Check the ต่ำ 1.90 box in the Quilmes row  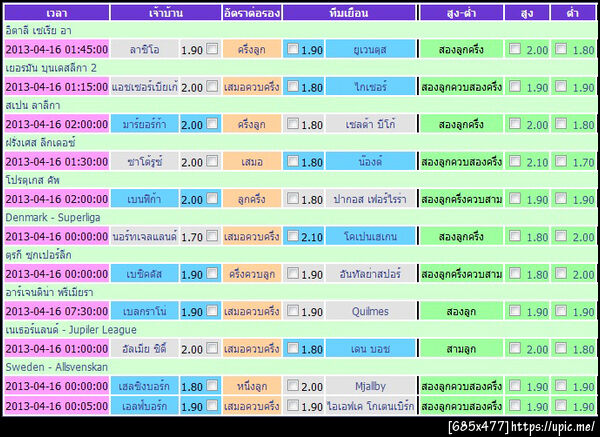[561, 311]
